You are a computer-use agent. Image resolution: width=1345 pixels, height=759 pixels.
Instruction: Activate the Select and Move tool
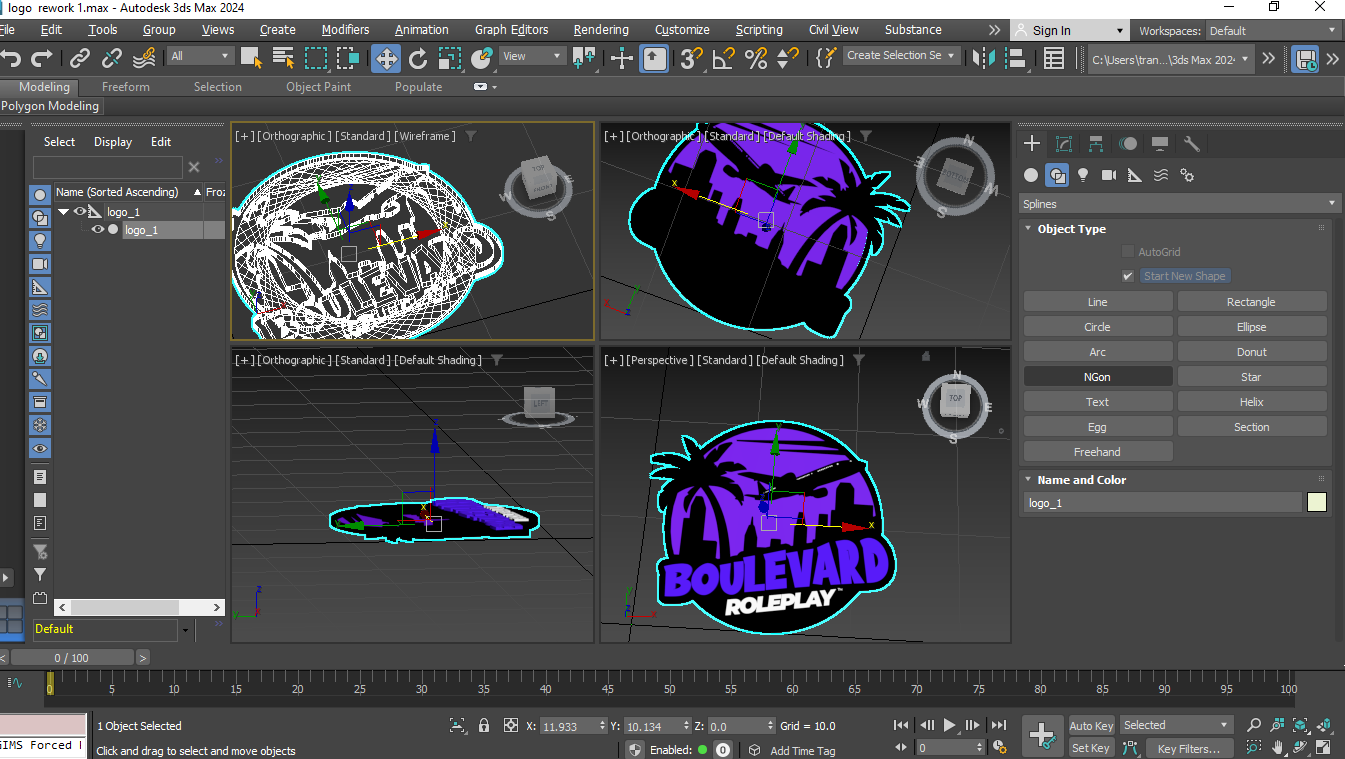pyautogui.click(x=386, y=58)
